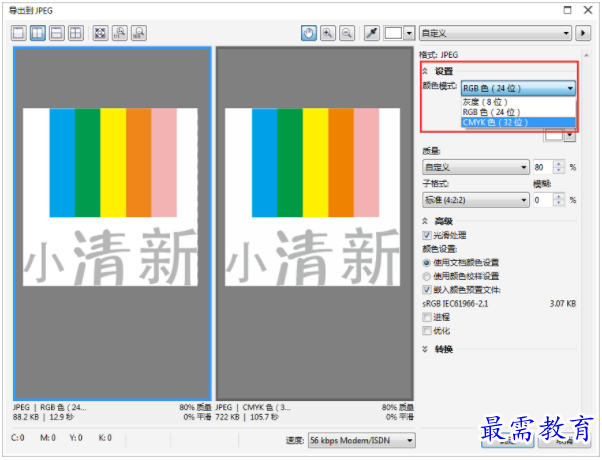Click the white matte color swatch
Viewport: 602px width, 460px height.
[x=553, y=135]
